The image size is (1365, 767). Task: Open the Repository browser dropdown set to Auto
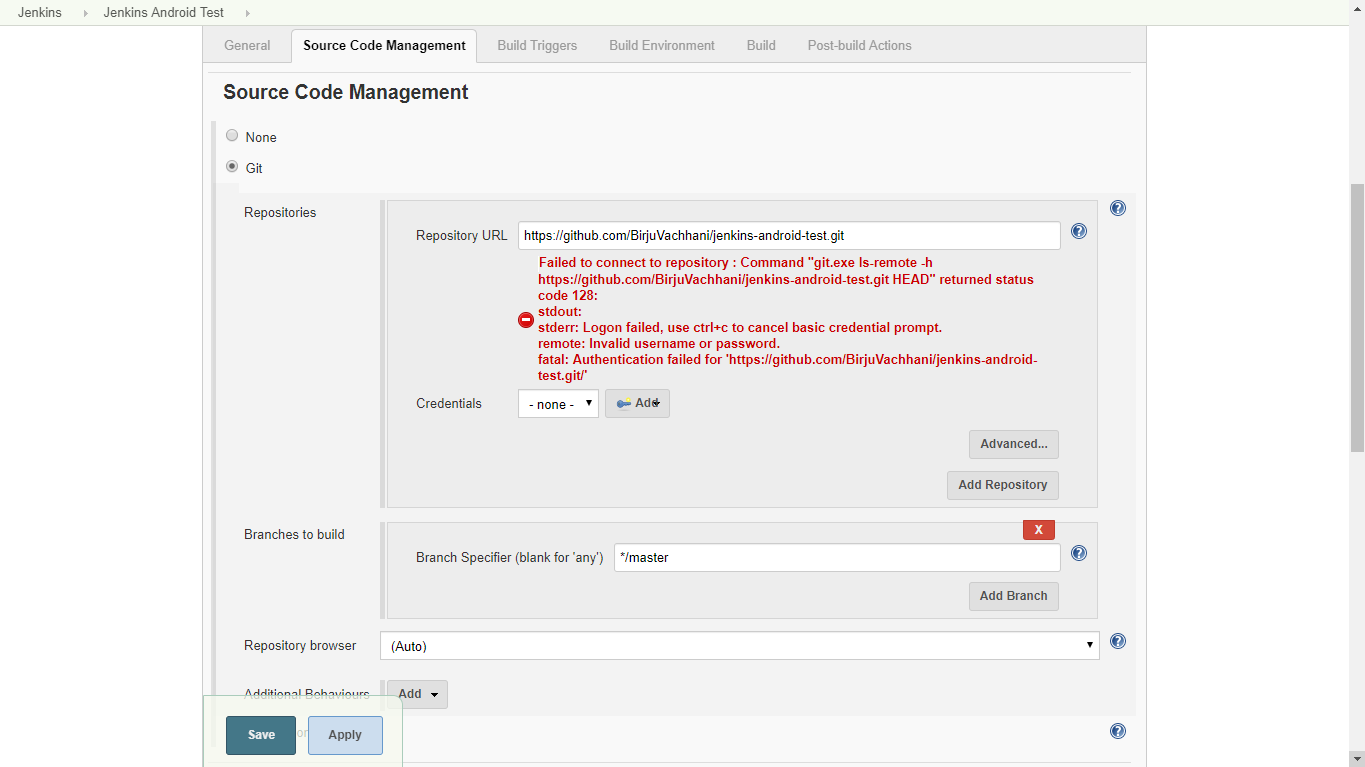(x=740, y=646)
